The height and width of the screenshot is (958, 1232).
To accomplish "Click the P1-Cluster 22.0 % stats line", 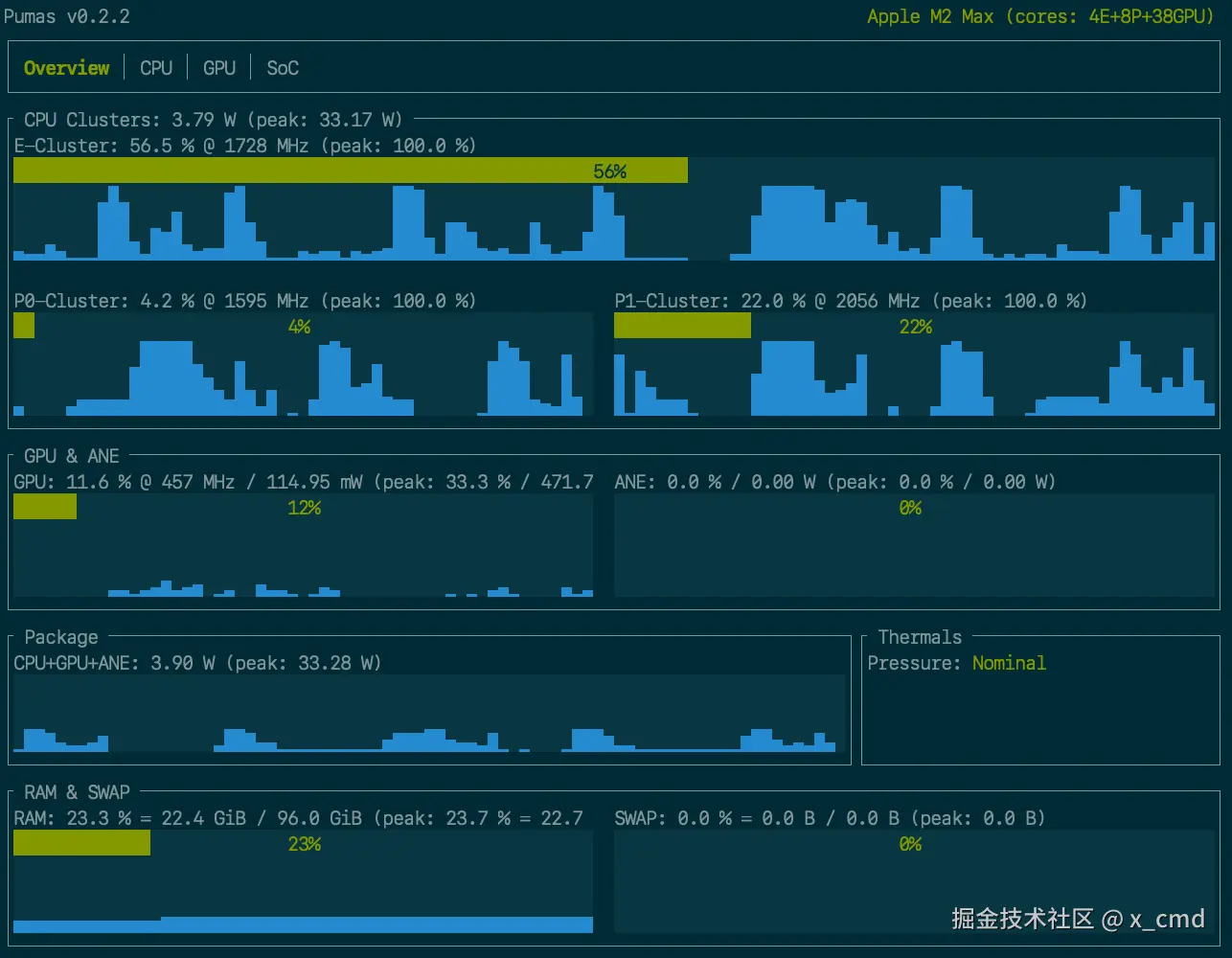I will [x=851, y=301].
